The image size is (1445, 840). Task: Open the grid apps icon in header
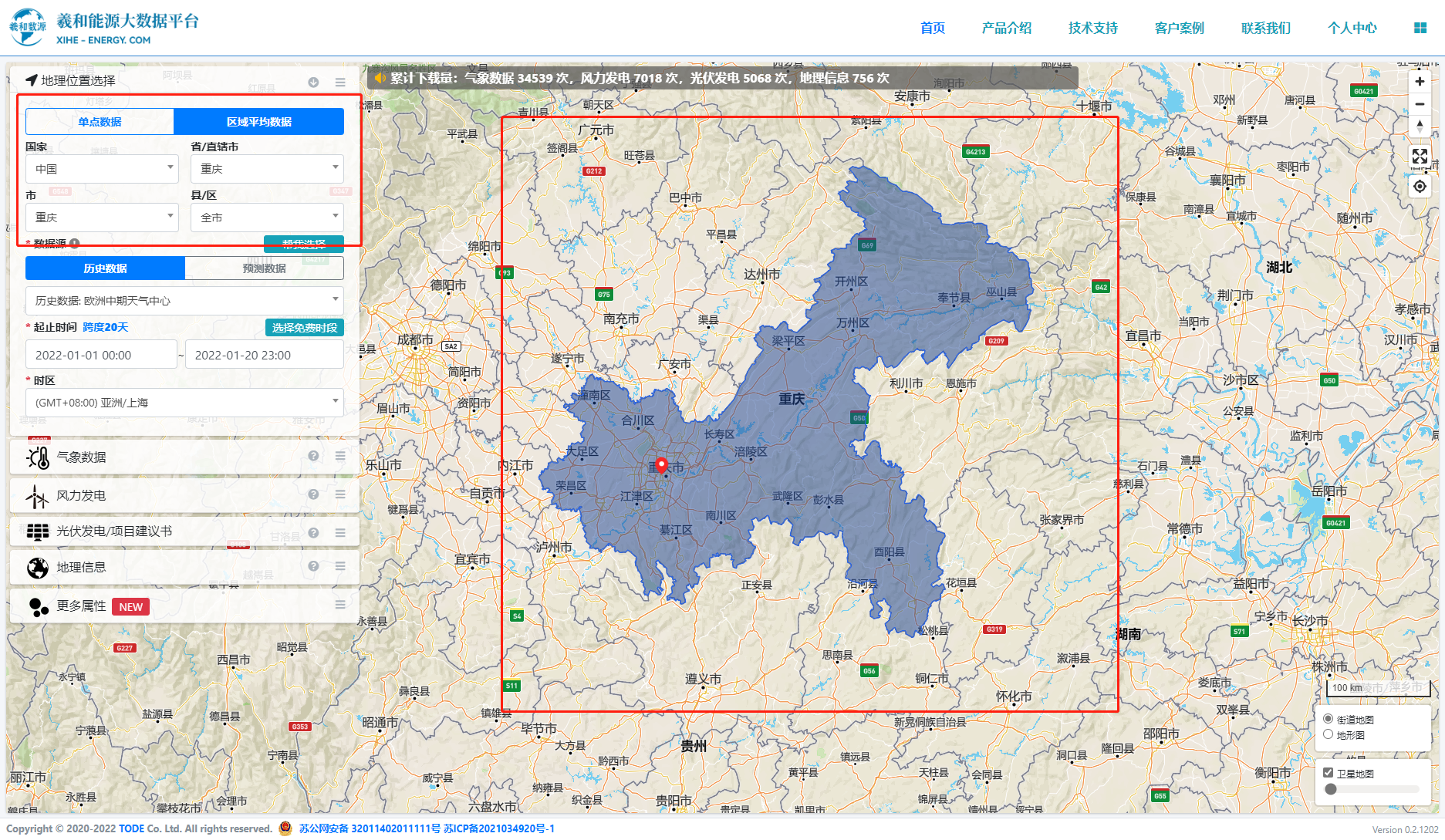click(x=1420, y=28)
